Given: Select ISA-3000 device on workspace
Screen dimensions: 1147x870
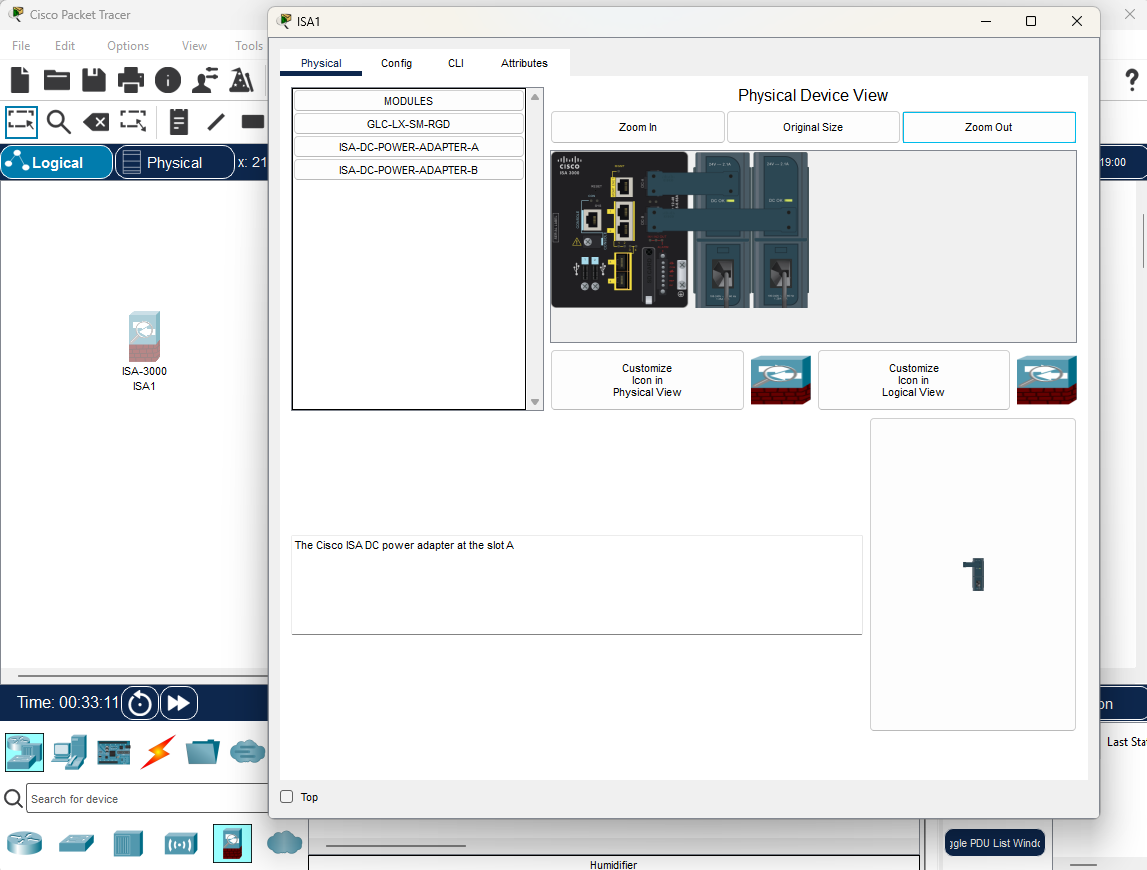Looking at the screenshot, I should pos(144,337).
